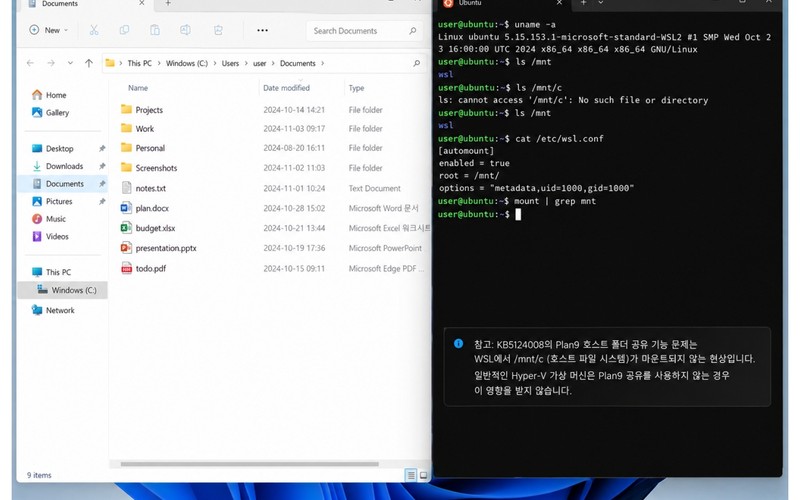Expand chevron between This PC and Windows (C:)
The height and width of the screenshot is (500, 800).
(159, 63)
